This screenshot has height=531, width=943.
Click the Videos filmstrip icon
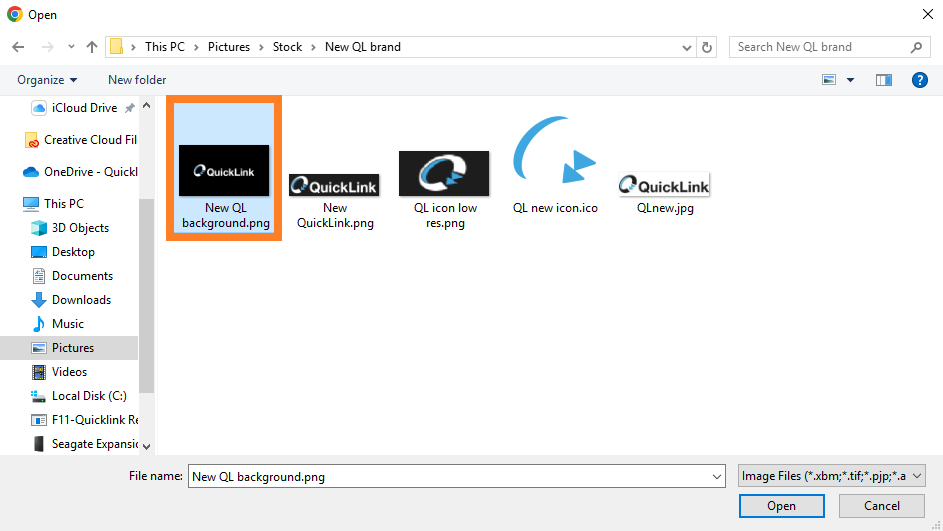[39, 372]
